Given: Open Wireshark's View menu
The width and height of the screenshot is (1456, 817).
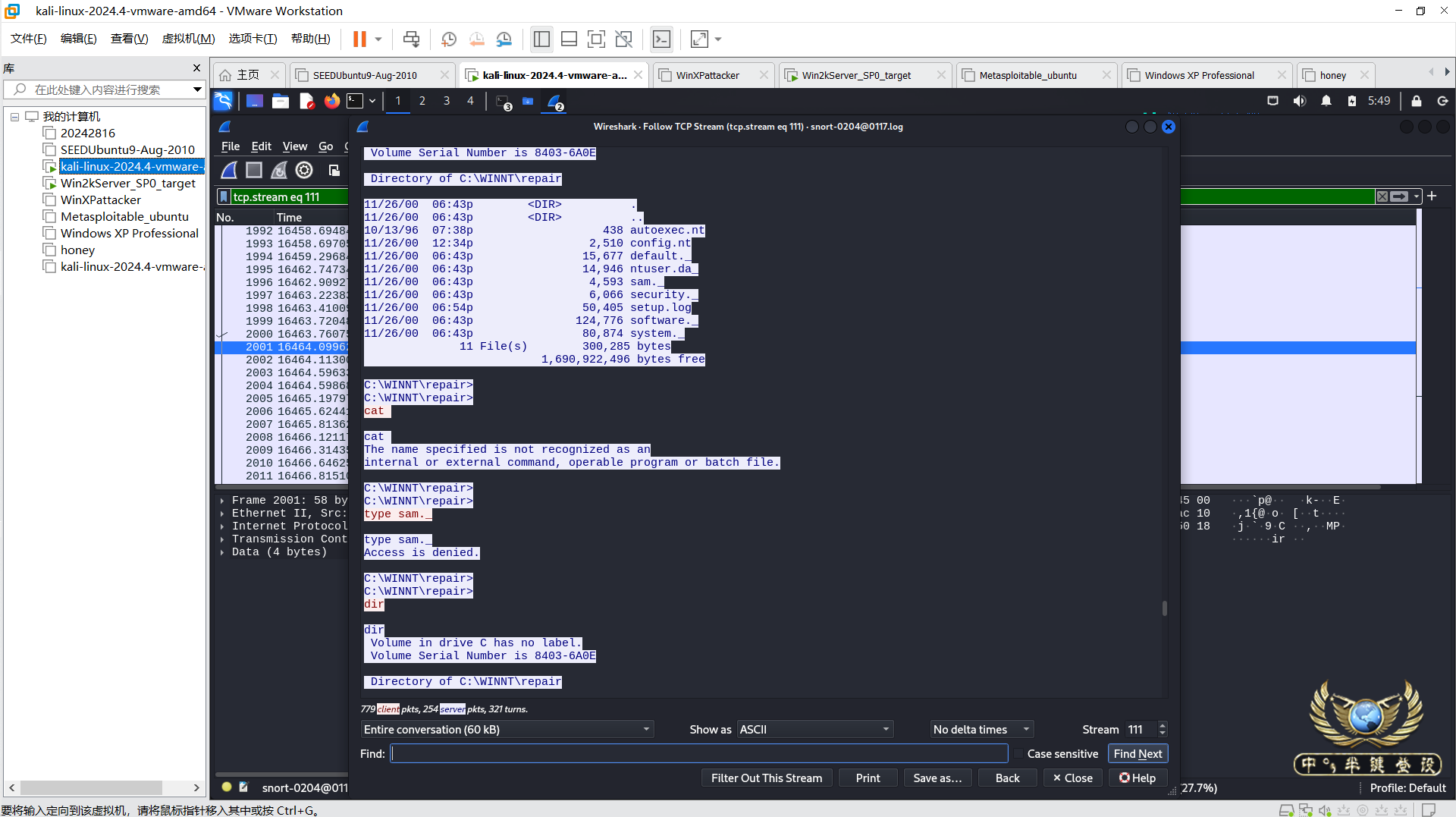Looking at the screenshot, I should pos(295,146).
